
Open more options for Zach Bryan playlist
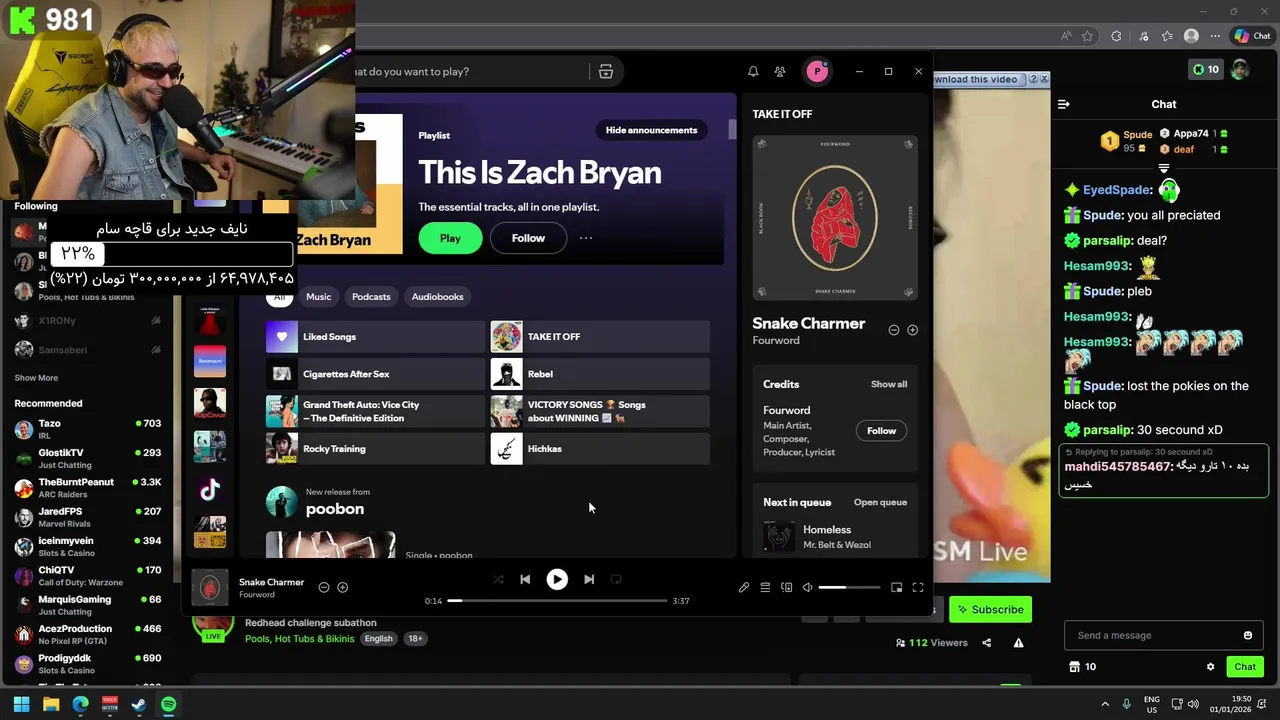coord(586,238)
